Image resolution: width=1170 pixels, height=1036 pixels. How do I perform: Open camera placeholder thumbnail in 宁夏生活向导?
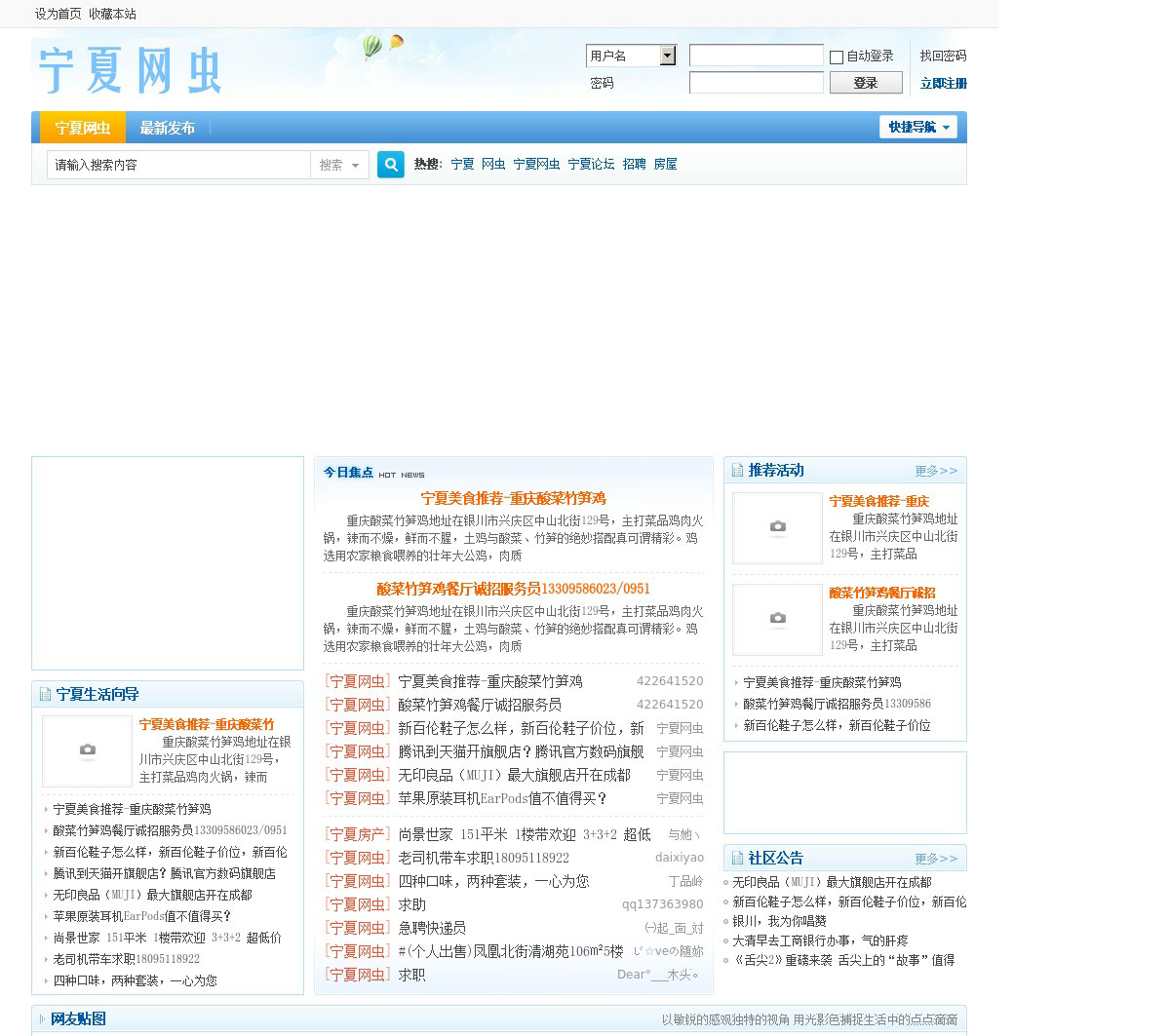87,750
